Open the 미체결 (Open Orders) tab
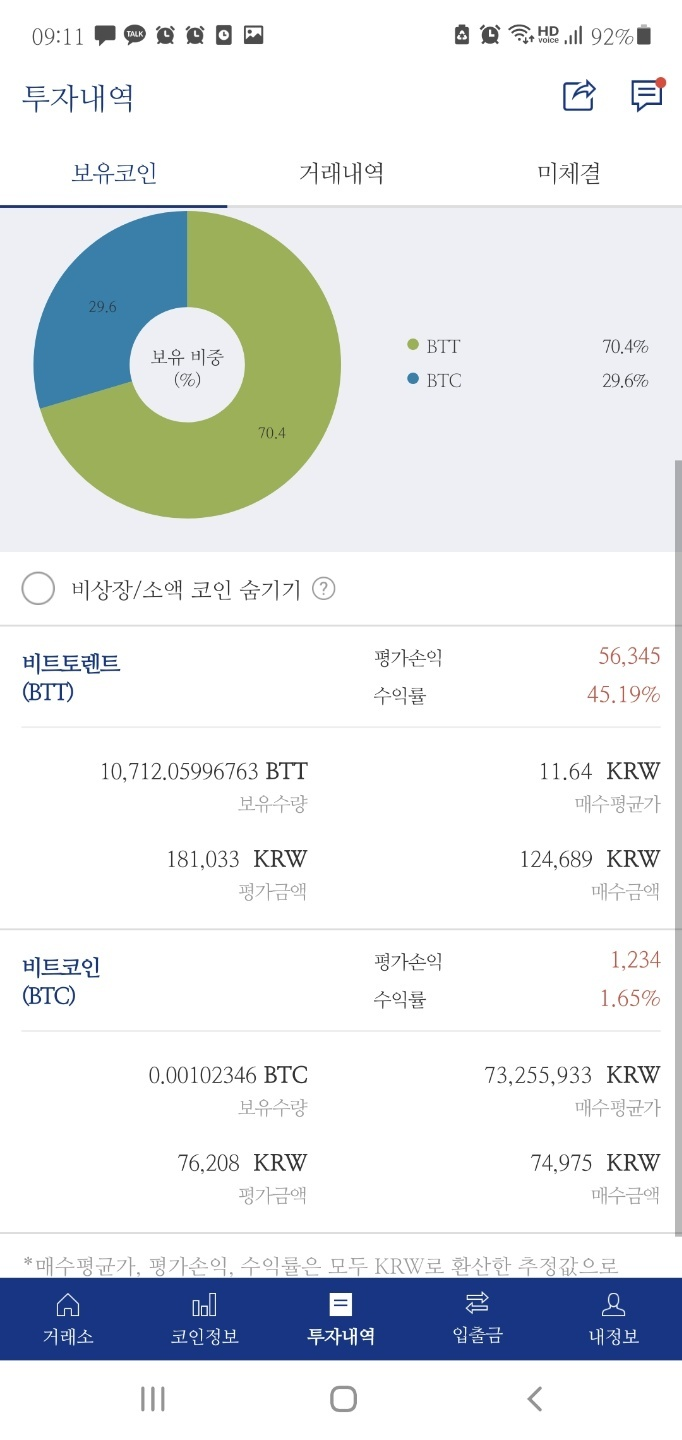 (569, 170)
